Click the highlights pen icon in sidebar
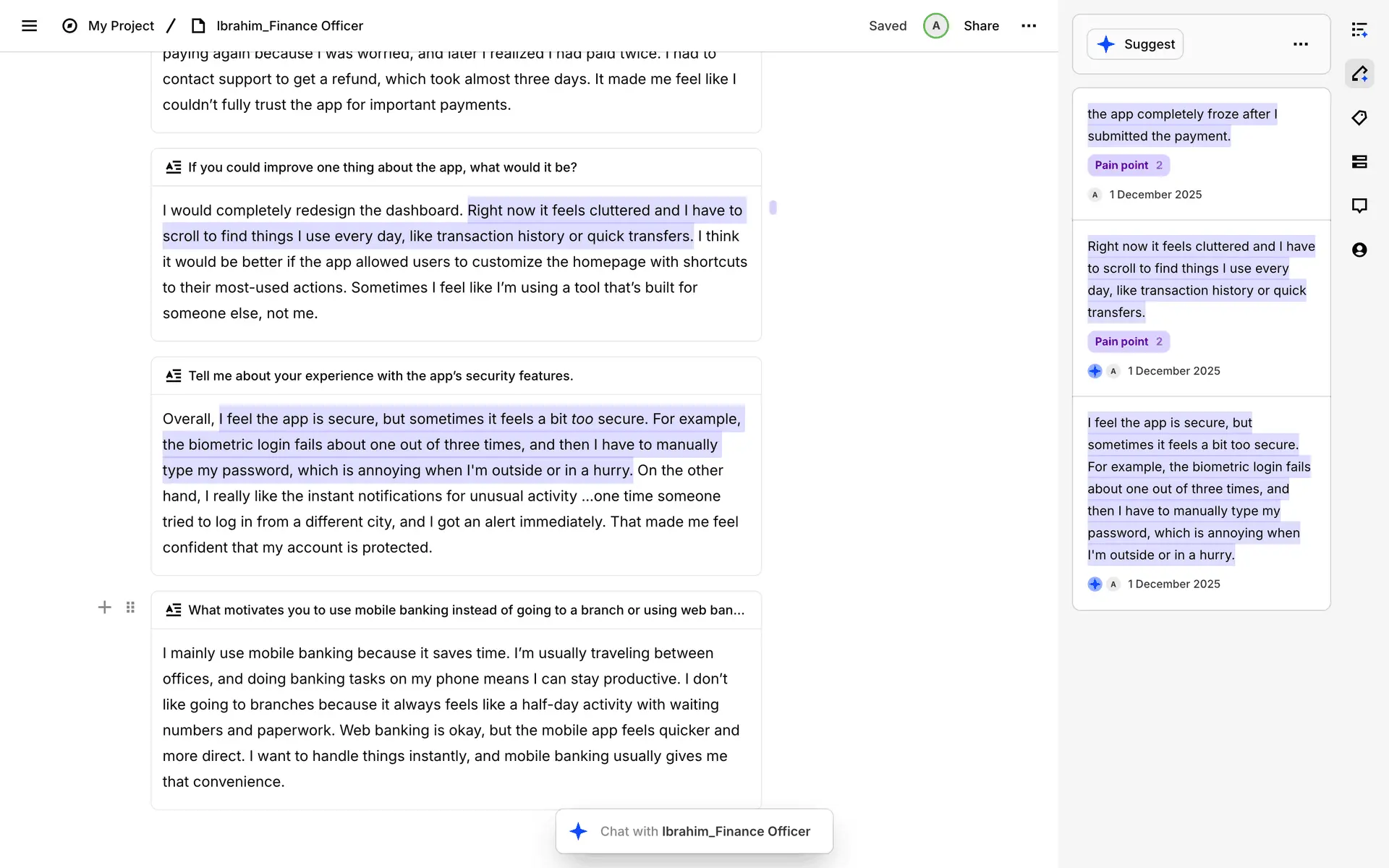The height and width of the screenshot is (868, 1389). pos(1359,74)
